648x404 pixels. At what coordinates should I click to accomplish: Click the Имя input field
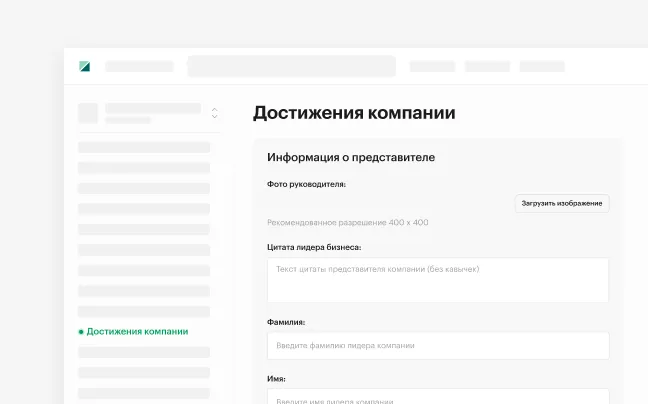click(x=438, y=397)
